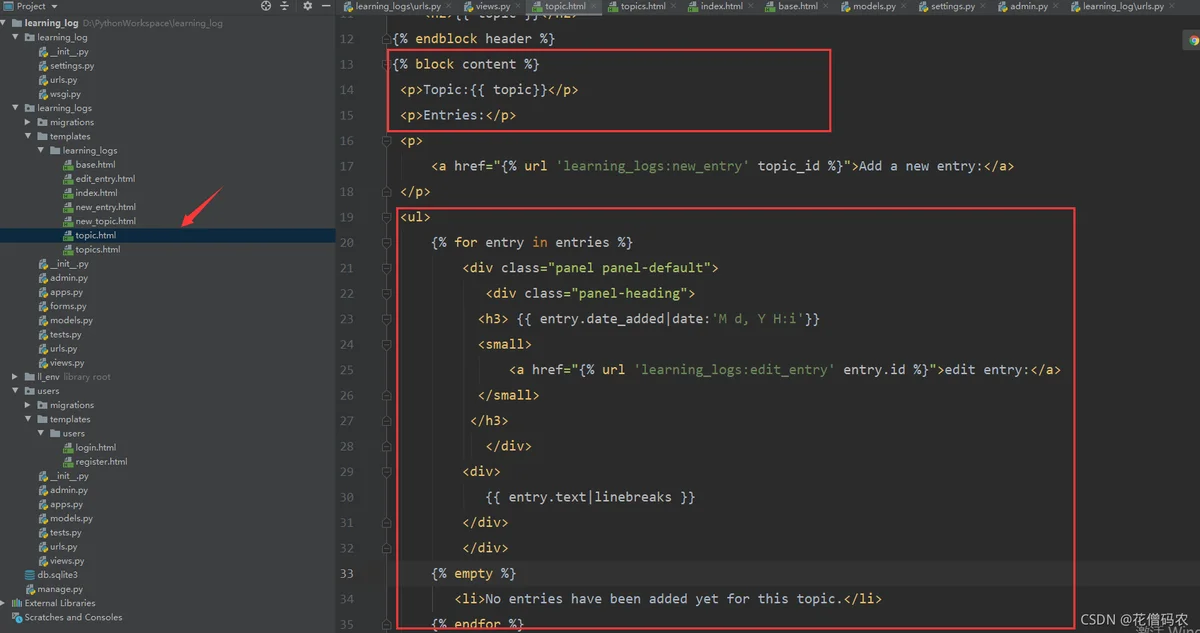This screenshot has width=1200, height=633.
Task: Click the login.html file icon
Action: (68, 448)
